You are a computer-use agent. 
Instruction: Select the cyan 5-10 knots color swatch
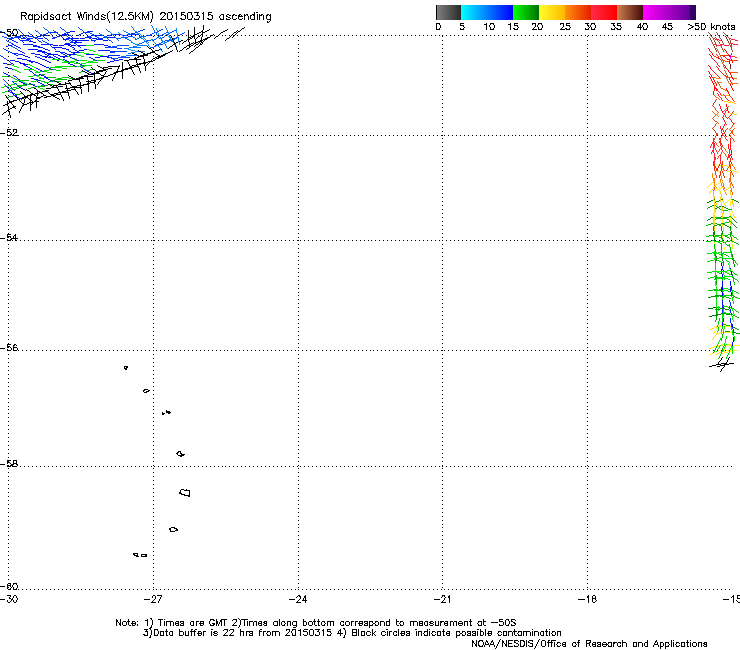click(x=474, y=12)
